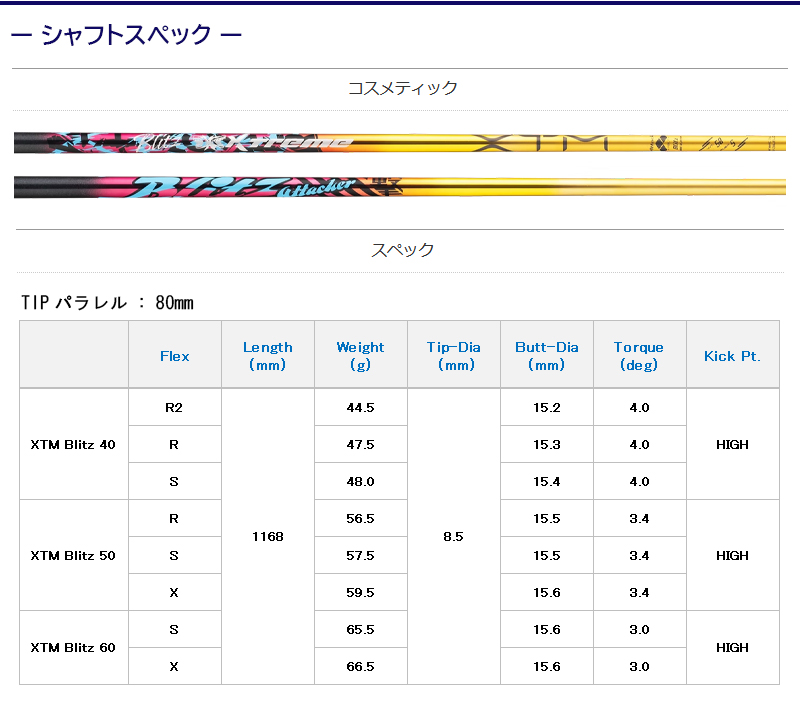The width and height of the screenshot is (800, 726).
Task: Click the XTM Blitz 40 row label
Action: click(x=73, y=444)
